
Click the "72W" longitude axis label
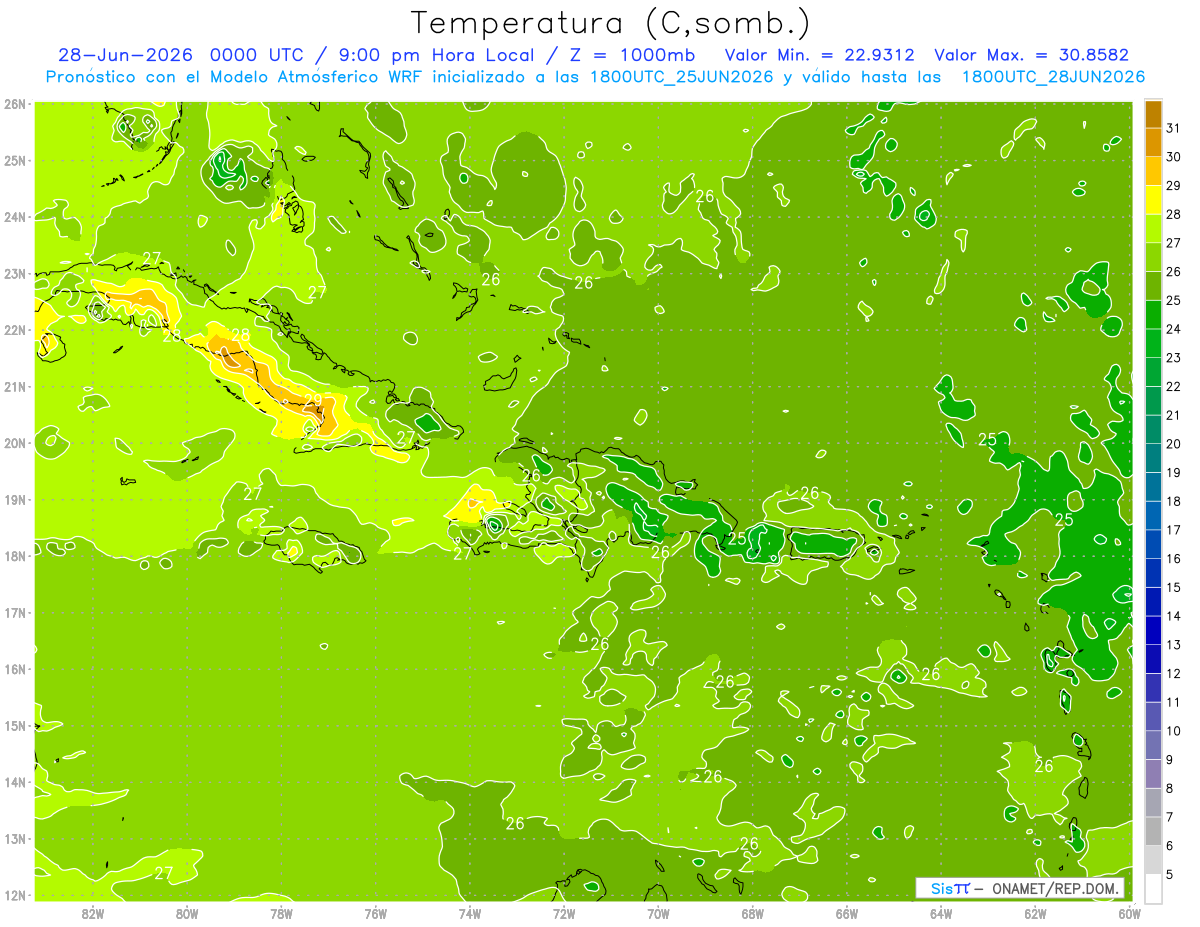click(564, 913)
